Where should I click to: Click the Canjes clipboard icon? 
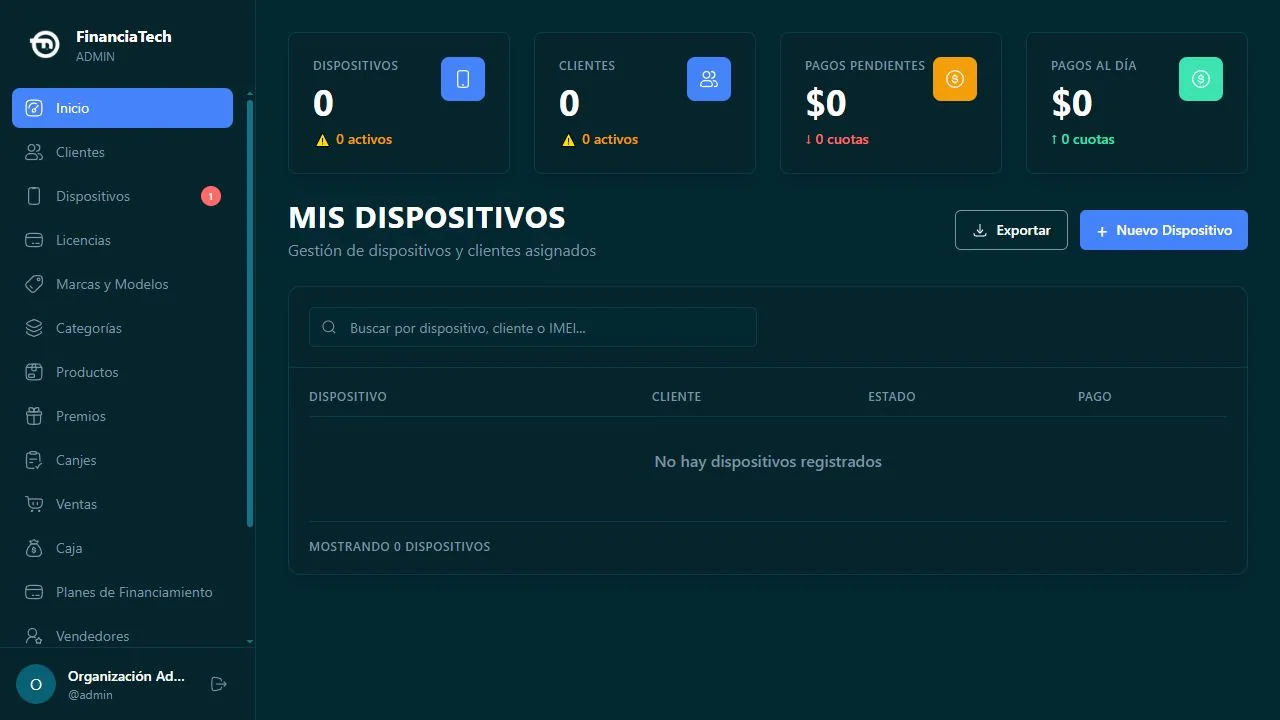34,460
